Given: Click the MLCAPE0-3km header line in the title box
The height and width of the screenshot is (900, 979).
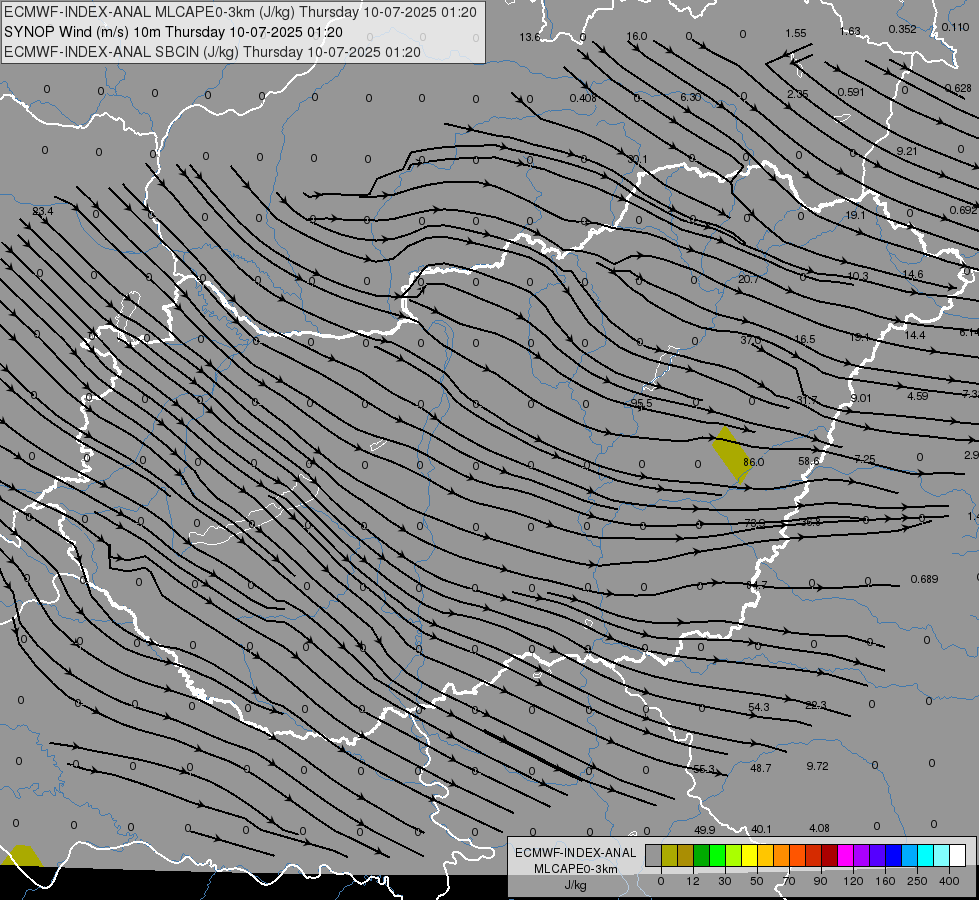Looking at the screenshot, I should (240, 12).
